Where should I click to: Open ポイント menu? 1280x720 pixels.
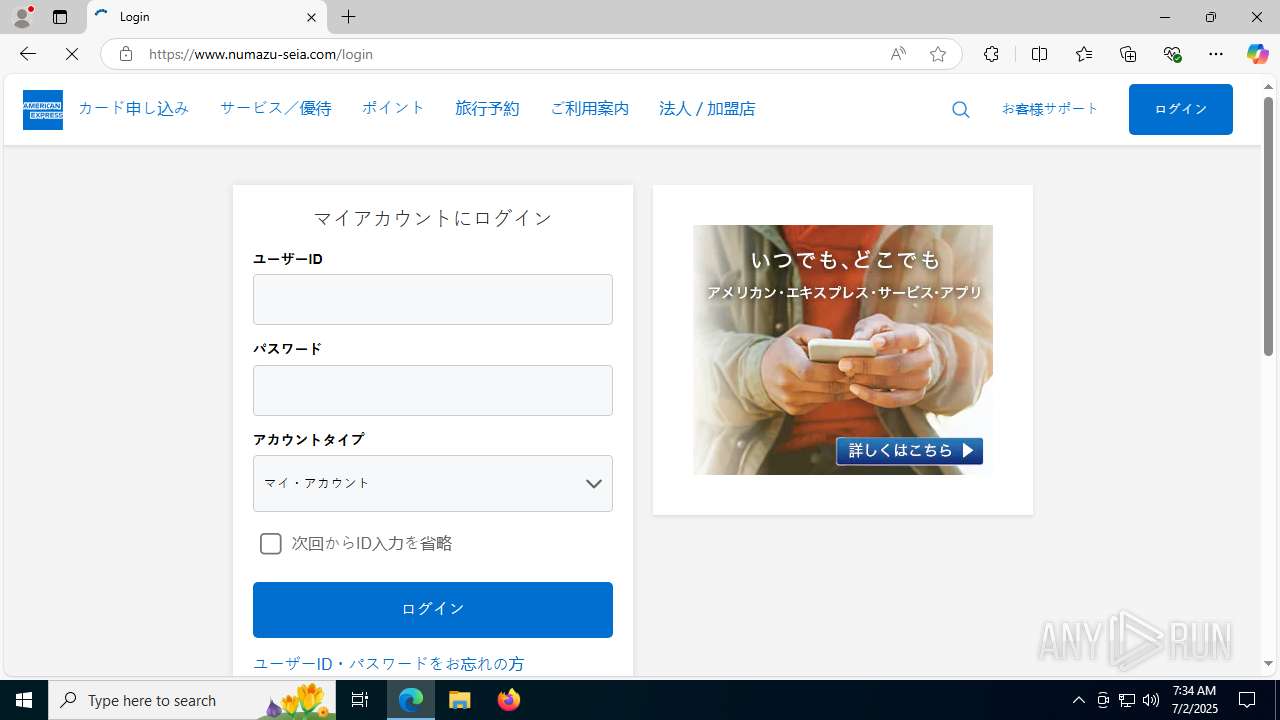[x=393, y=108]
